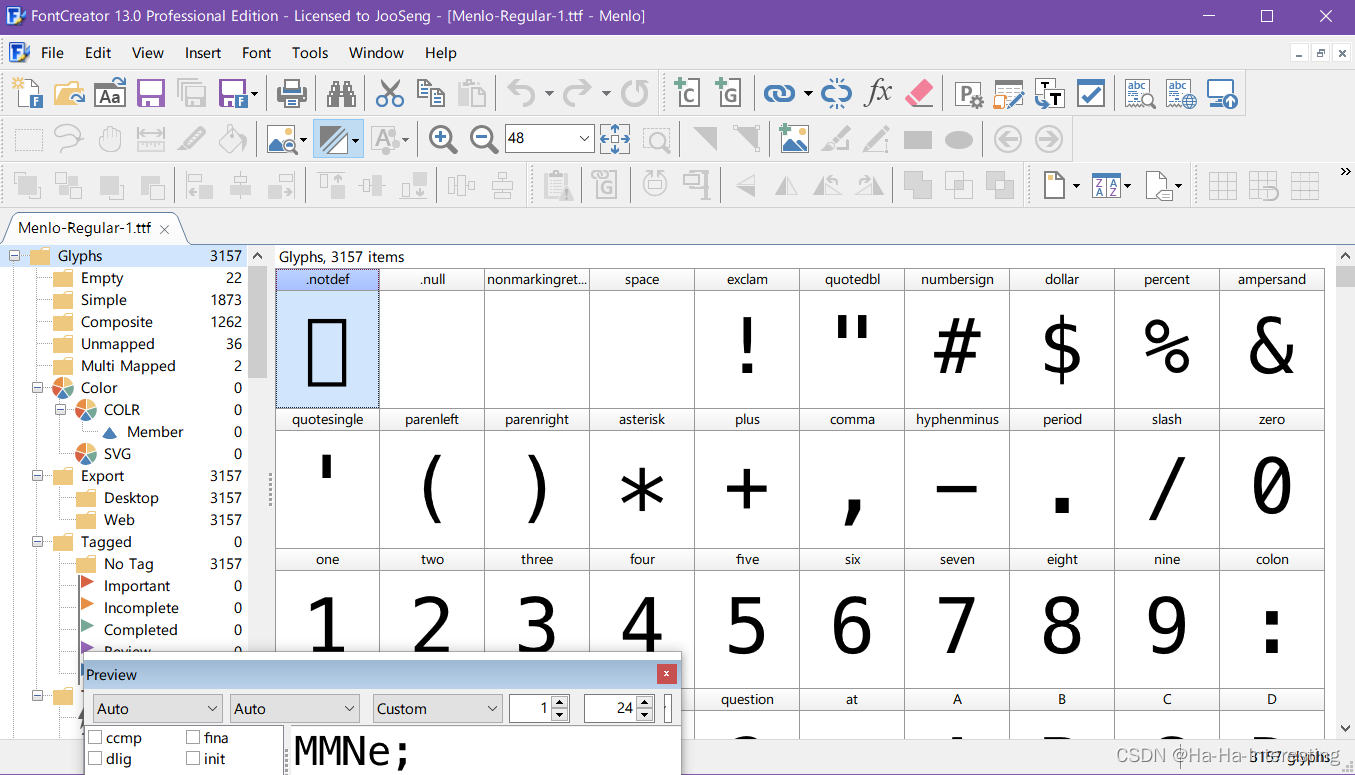
Task: Select the Unmapped category in the tree
Action: [x=117, y=344]
